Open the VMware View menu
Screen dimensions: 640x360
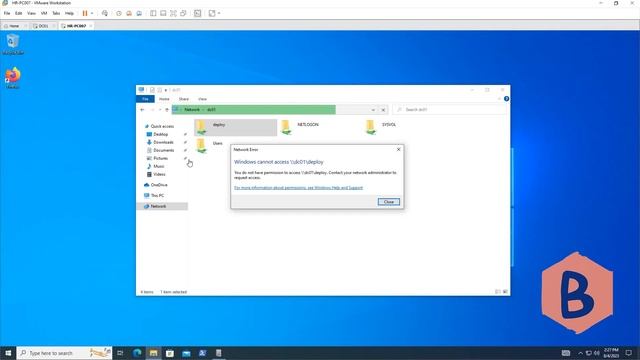[x=31, y=13]
